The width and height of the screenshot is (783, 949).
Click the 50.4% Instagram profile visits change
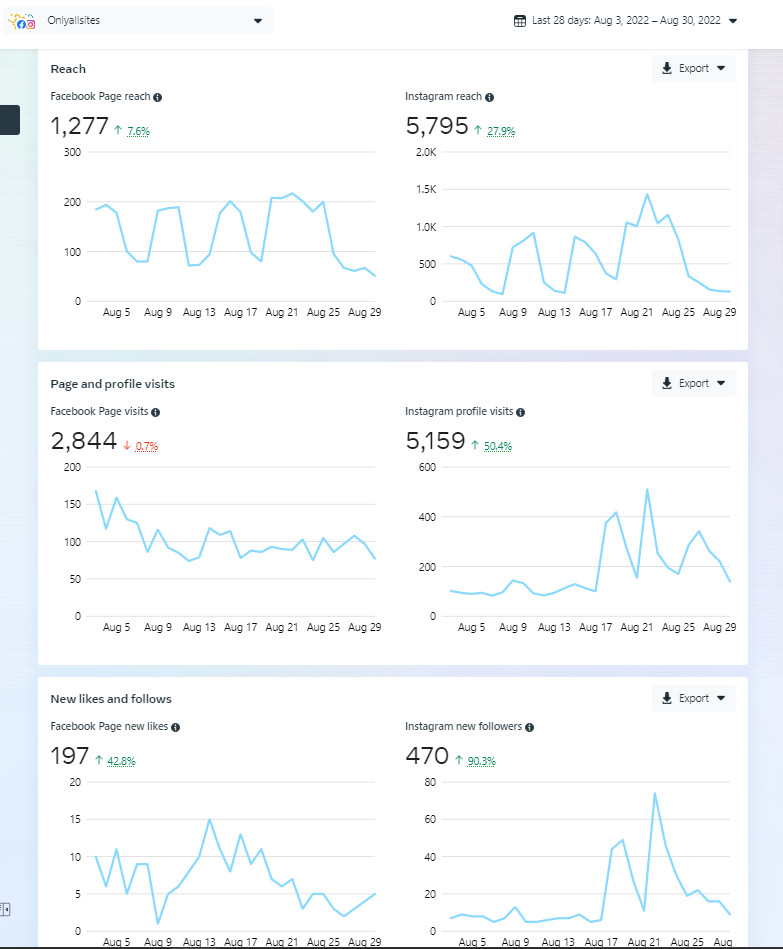tap(498, 446)
